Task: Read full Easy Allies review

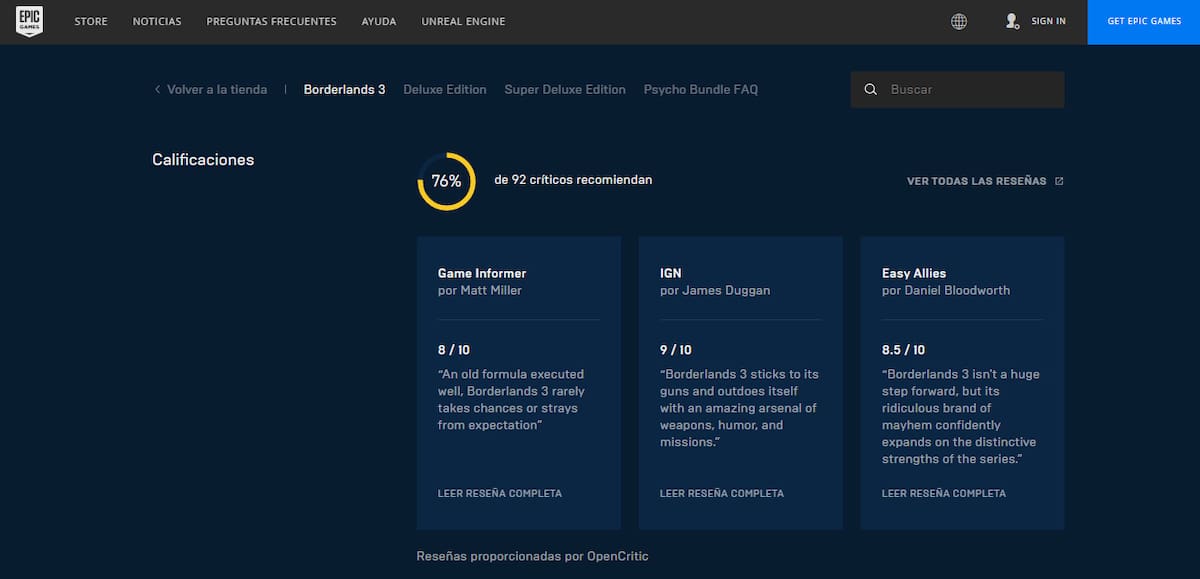Action: (x=944, y=493)
